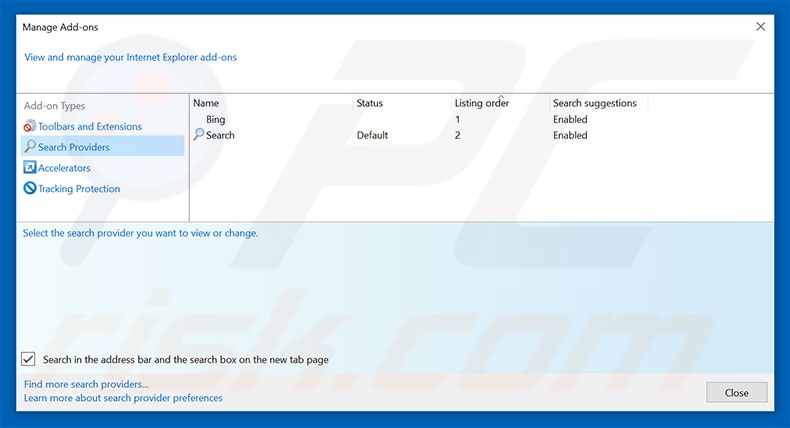790x428 pixels.
Task: Open the Tracking Protection add-on type
Action: click(x=79, y=189)
